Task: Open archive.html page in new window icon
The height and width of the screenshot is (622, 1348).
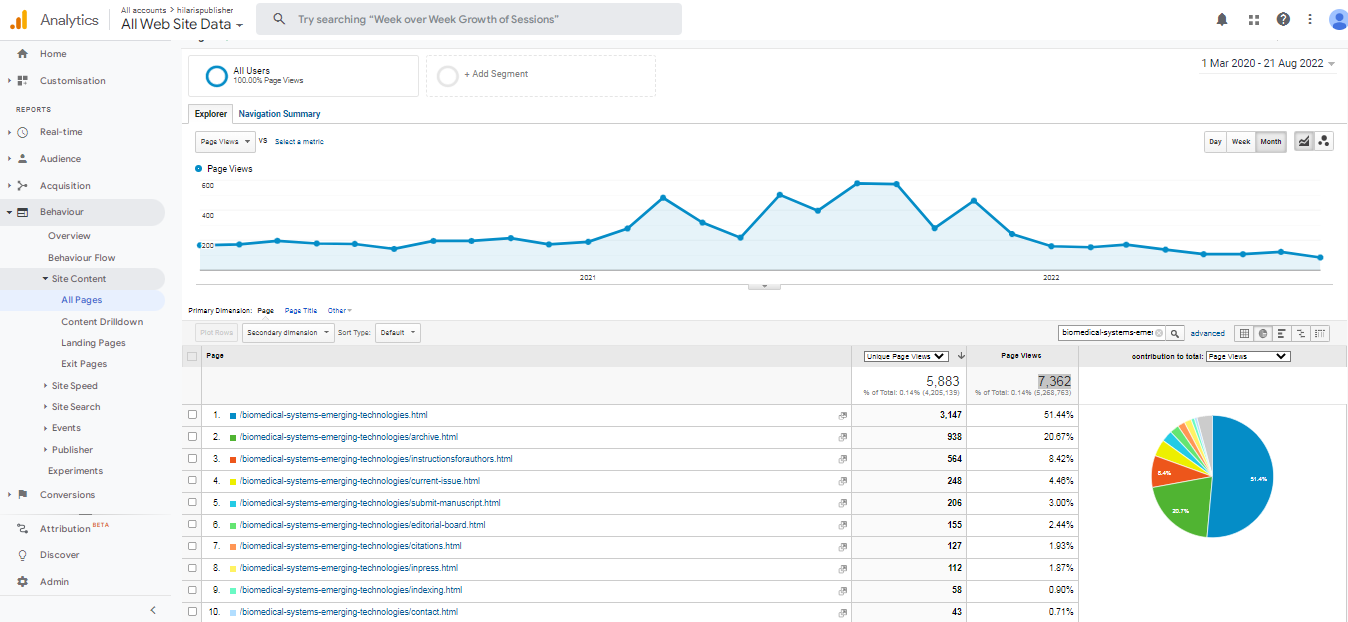Action: click(842, 437)
